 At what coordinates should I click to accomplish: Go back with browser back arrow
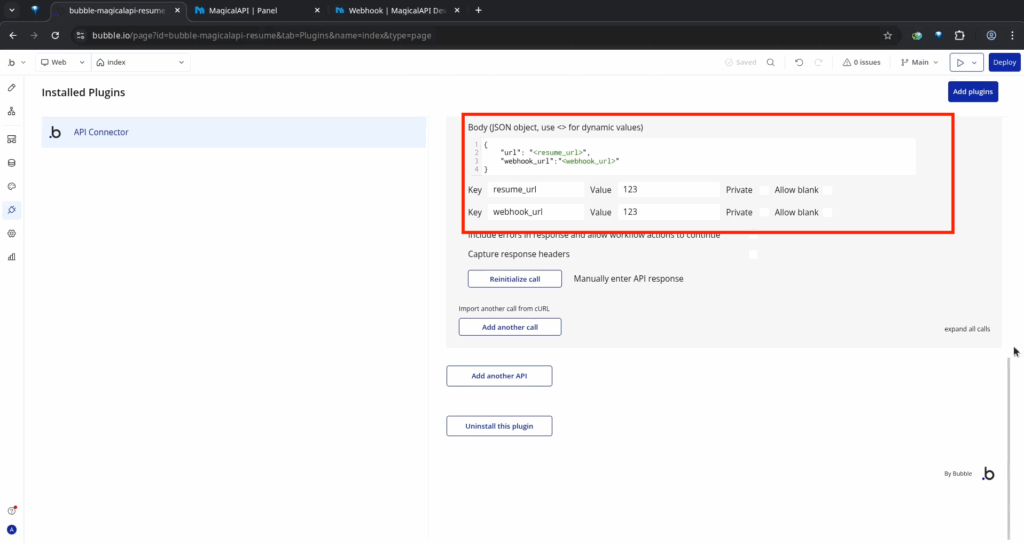pos(13,35)
